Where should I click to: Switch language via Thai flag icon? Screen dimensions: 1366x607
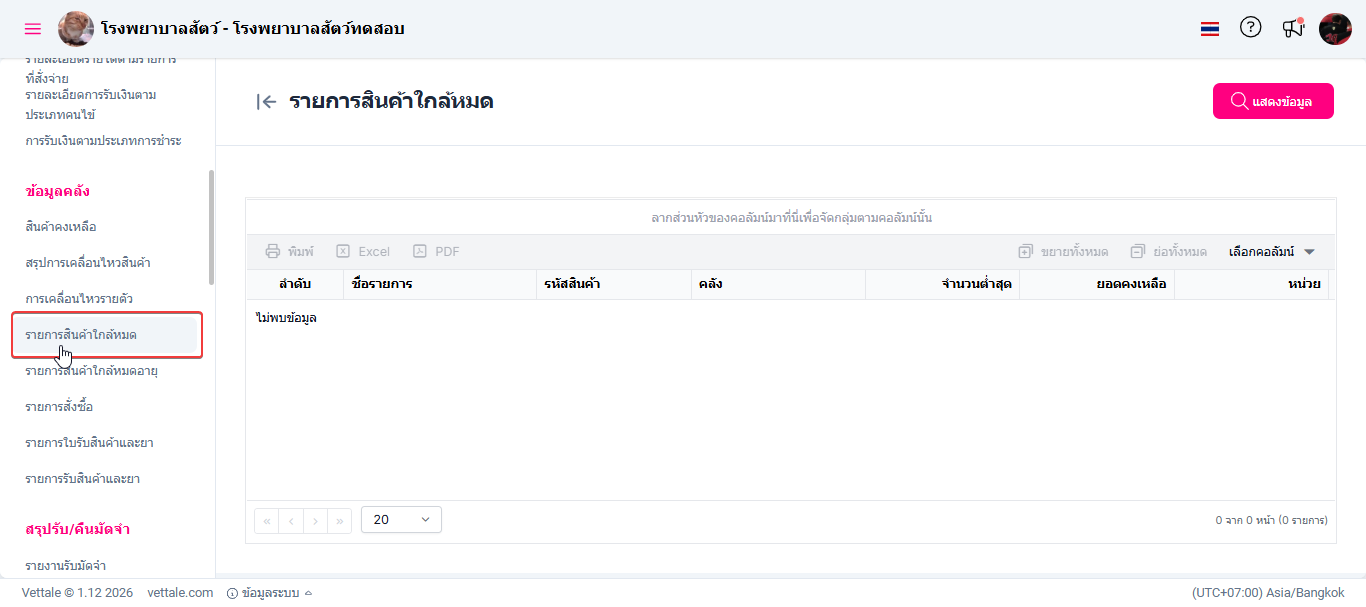coord(1210,29)
